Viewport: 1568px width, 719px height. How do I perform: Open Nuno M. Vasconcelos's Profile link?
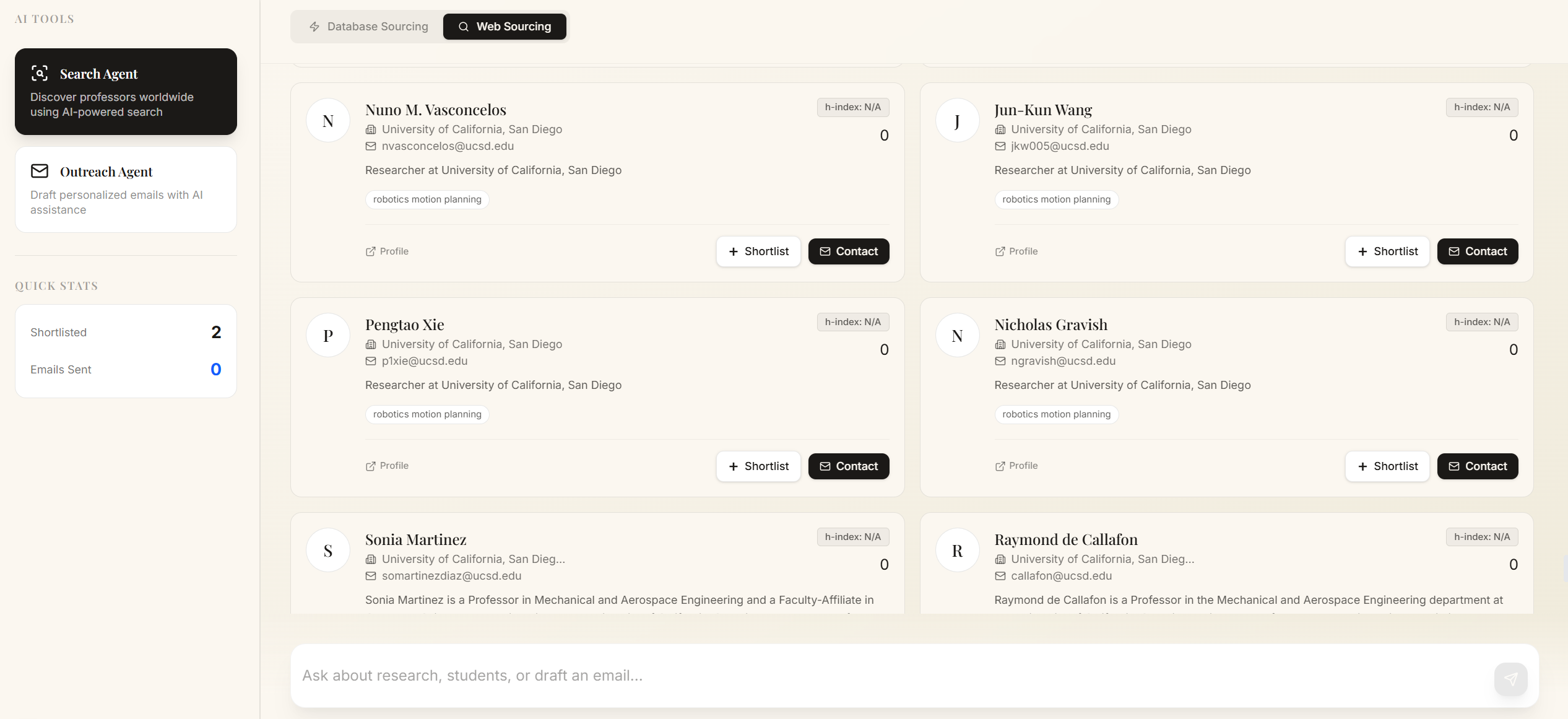(388, 251)
